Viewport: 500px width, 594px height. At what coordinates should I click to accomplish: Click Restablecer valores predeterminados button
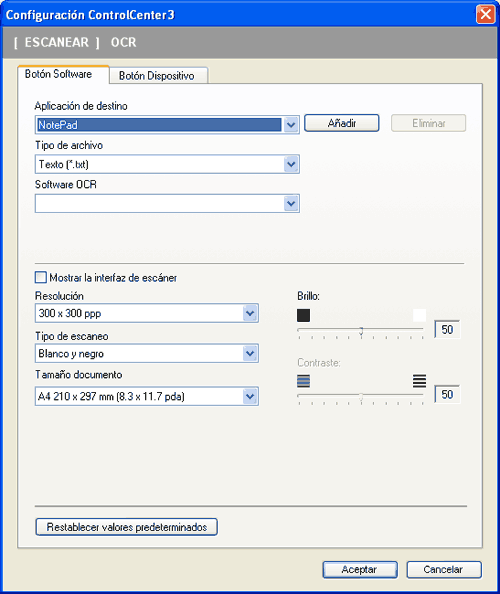pyautogui.click(x=127, y=527)
